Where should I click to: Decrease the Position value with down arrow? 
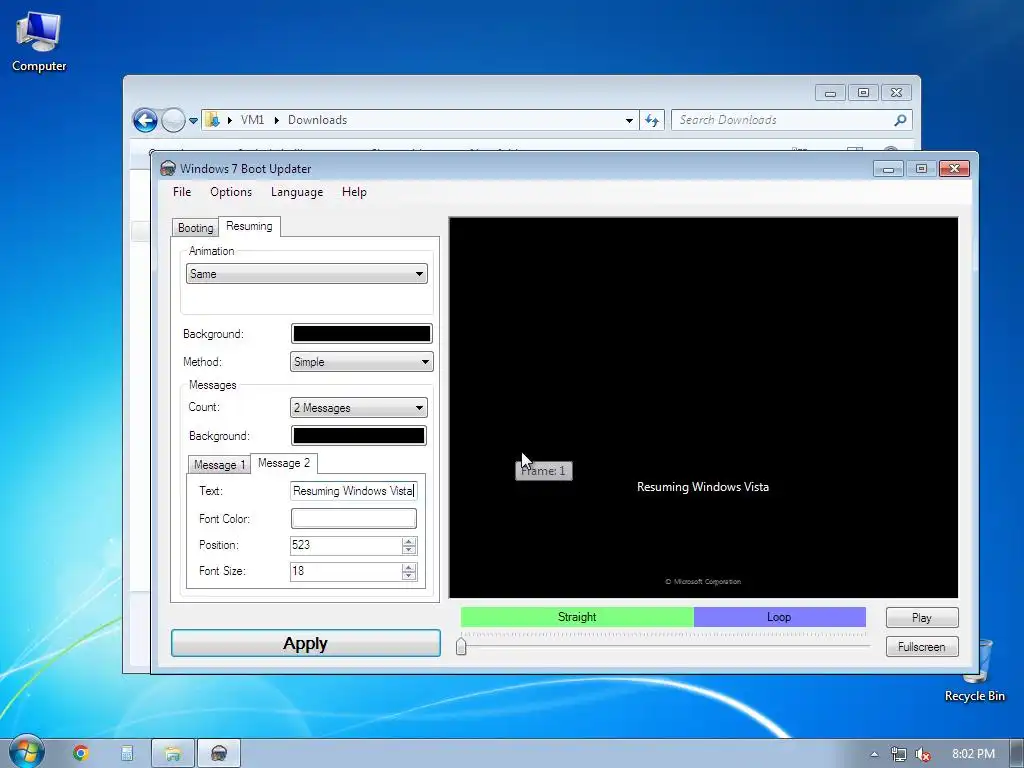point(409,550)
